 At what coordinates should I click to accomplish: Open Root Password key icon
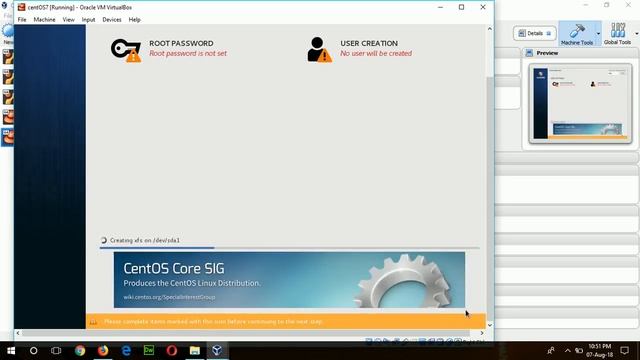126,50
